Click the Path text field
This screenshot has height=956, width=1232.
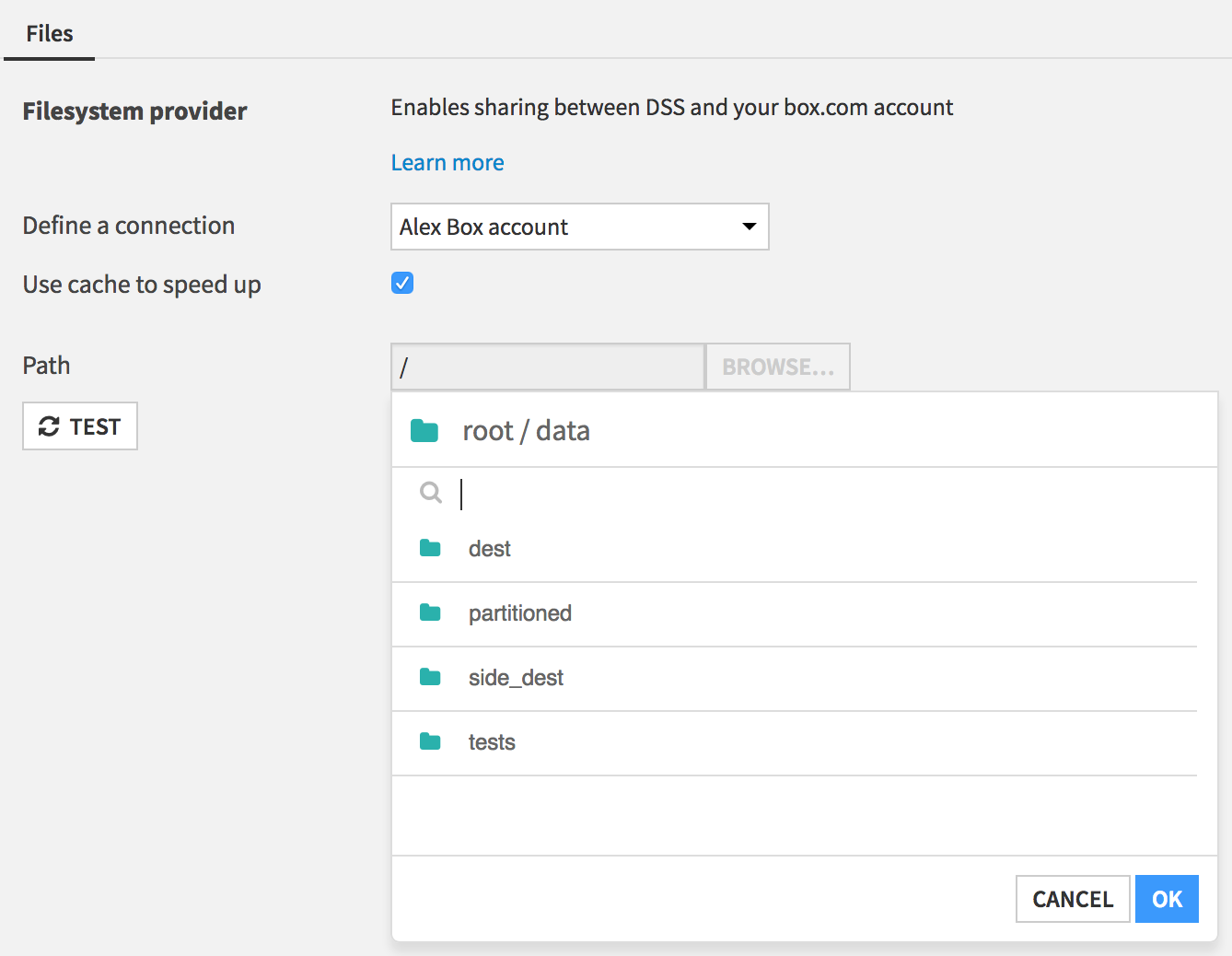point(548,367)
